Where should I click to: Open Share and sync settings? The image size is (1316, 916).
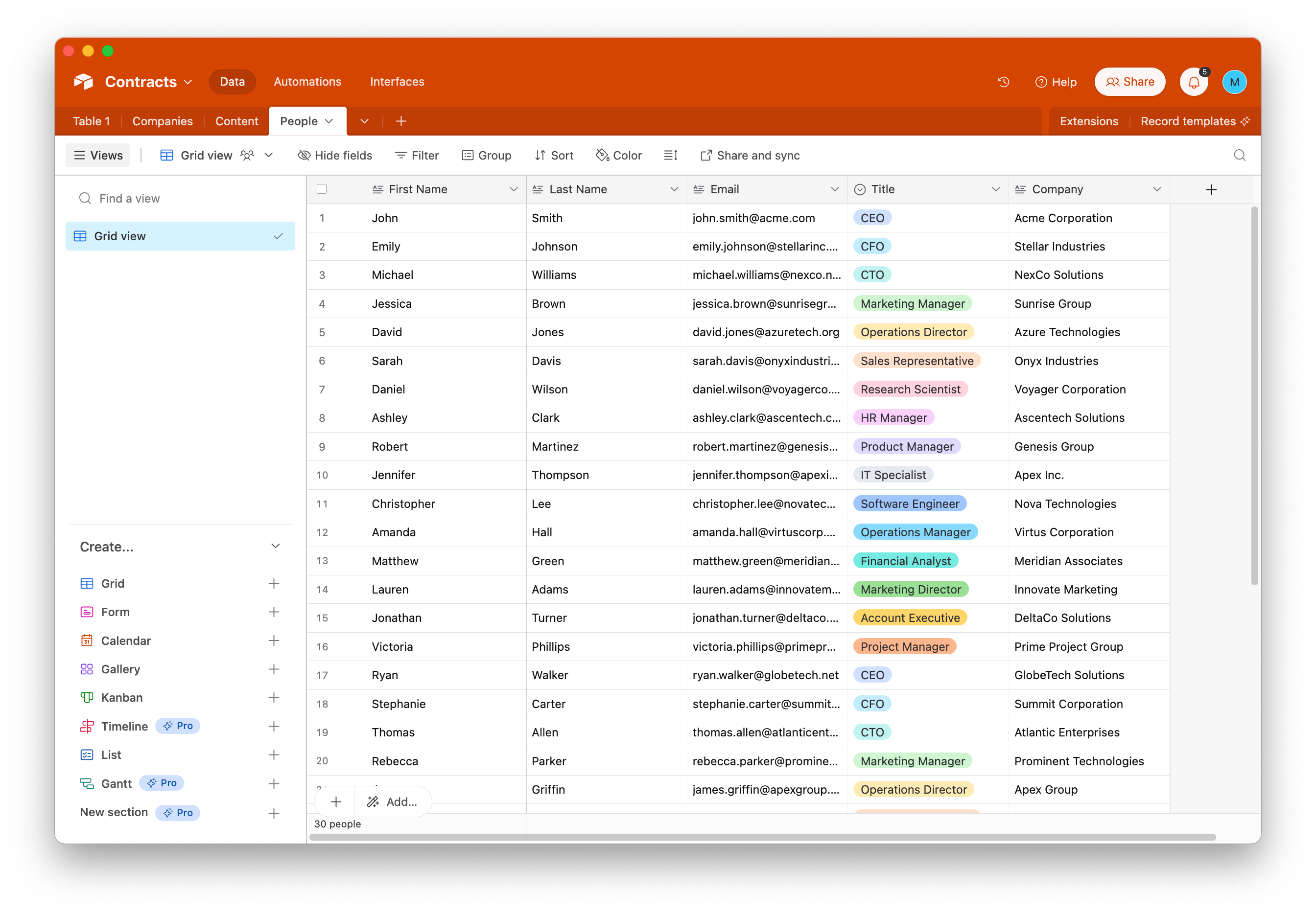(x=749, y=155)
